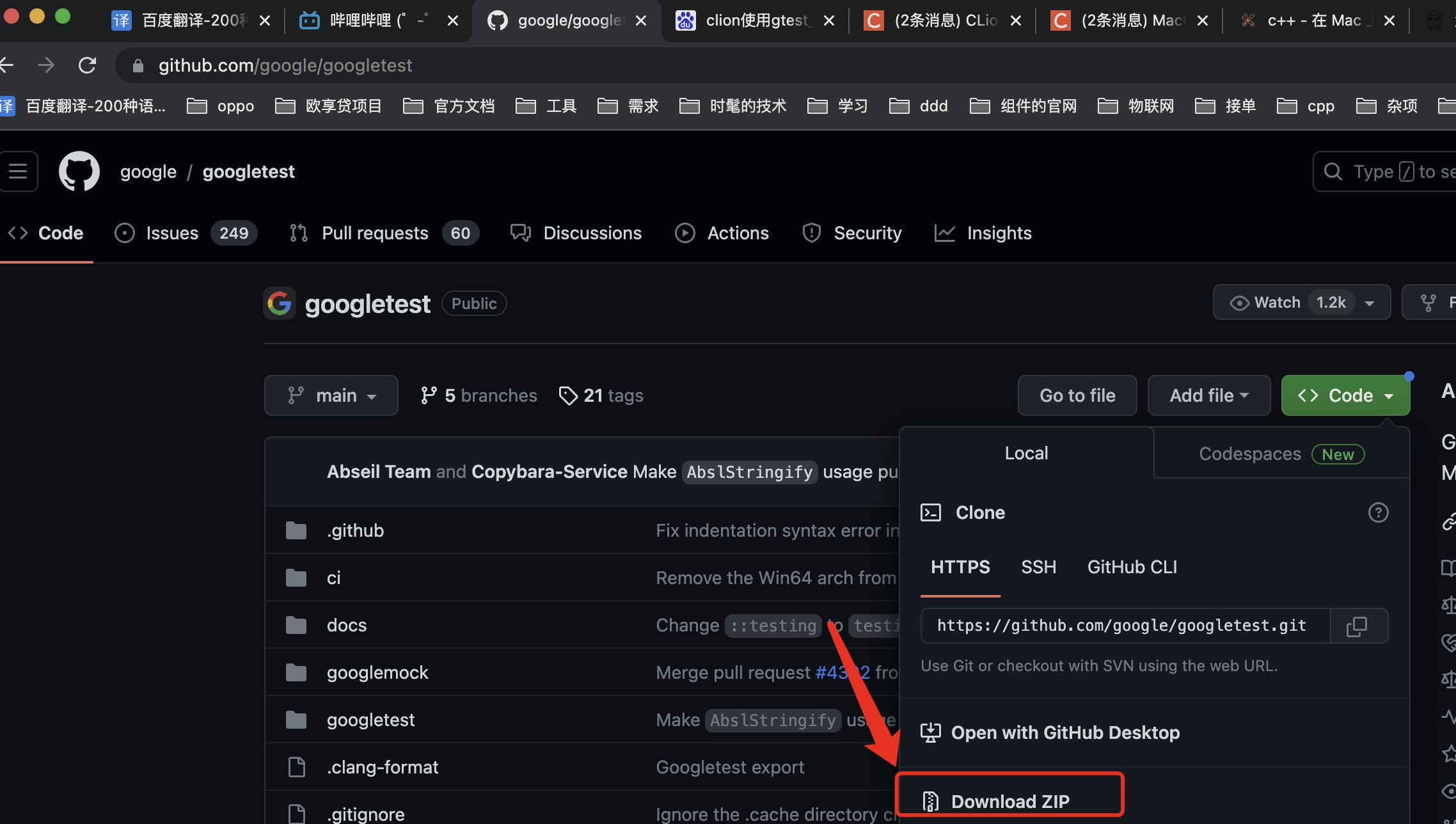Open the Add file dropdown

[1209, 395]
